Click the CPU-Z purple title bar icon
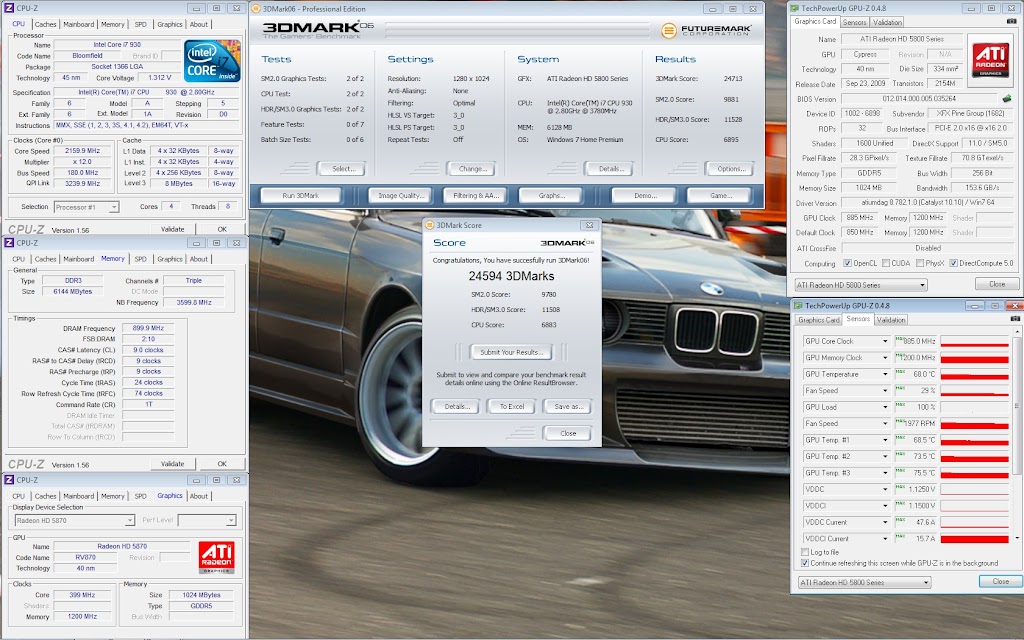The height and width of the screenshot is (640, 1024). tap(7, 7)
